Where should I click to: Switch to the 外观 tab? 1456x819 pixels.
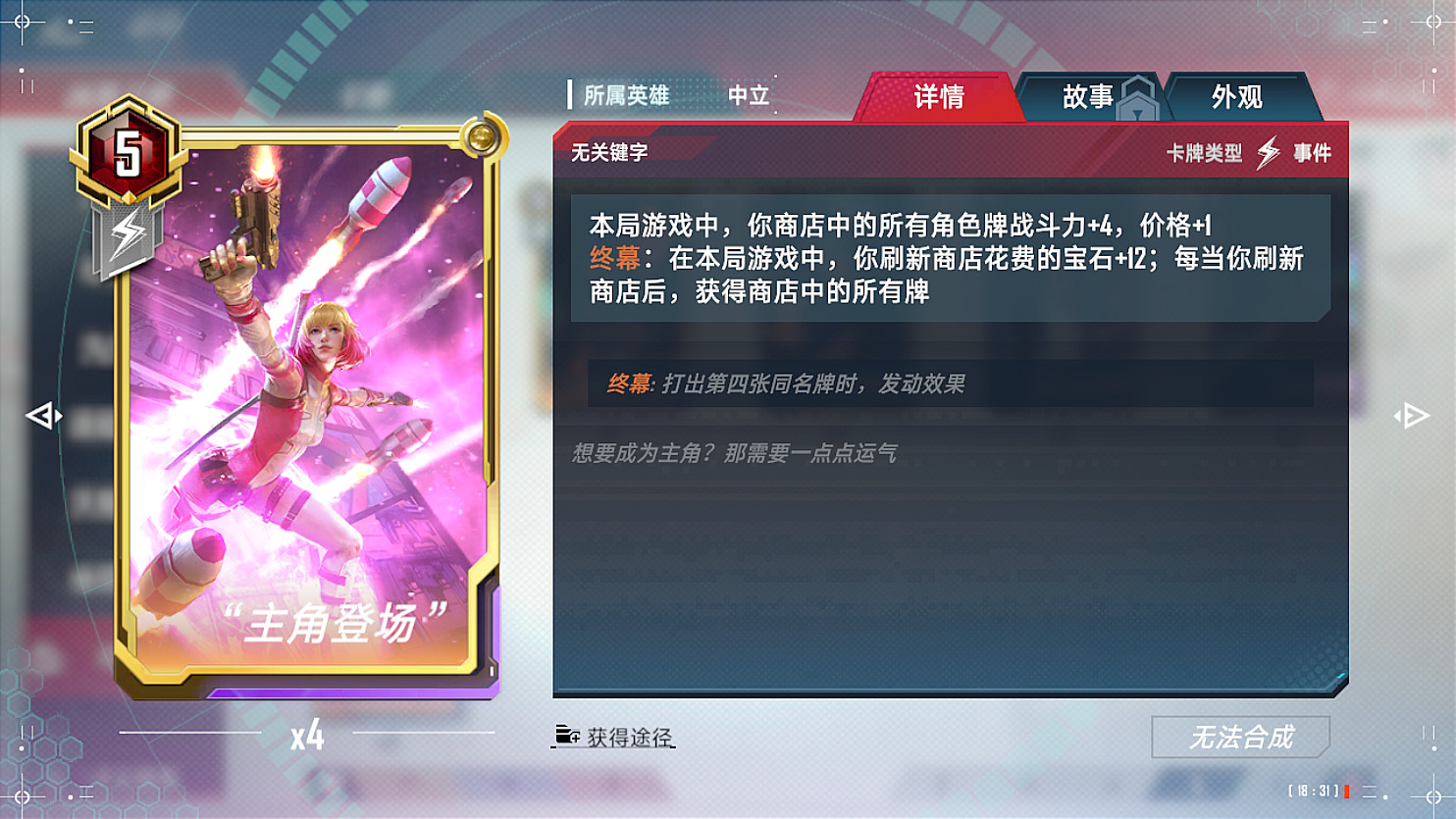tap(1236, 97)
